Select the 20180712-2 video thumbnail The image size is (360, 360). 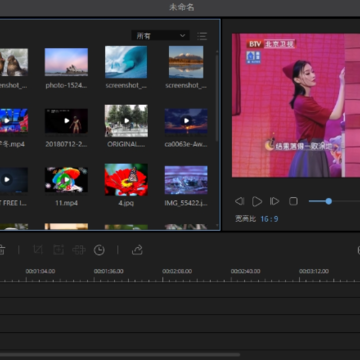click(66, 121)
